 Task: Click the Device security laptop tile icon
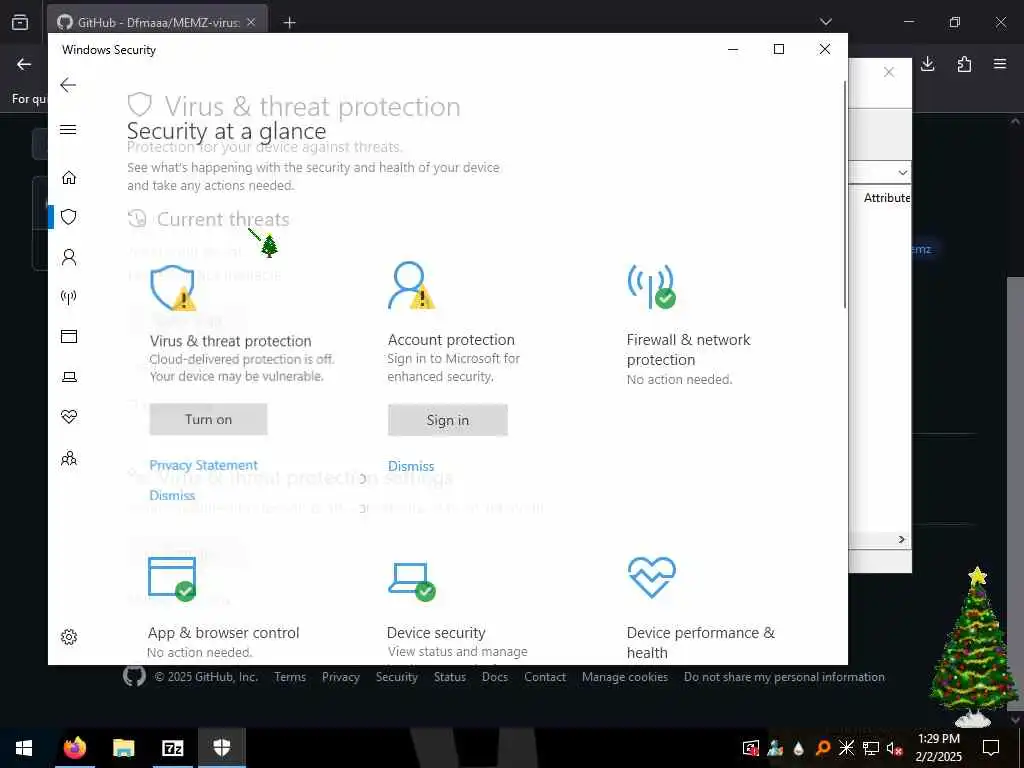tap(412, 581)
